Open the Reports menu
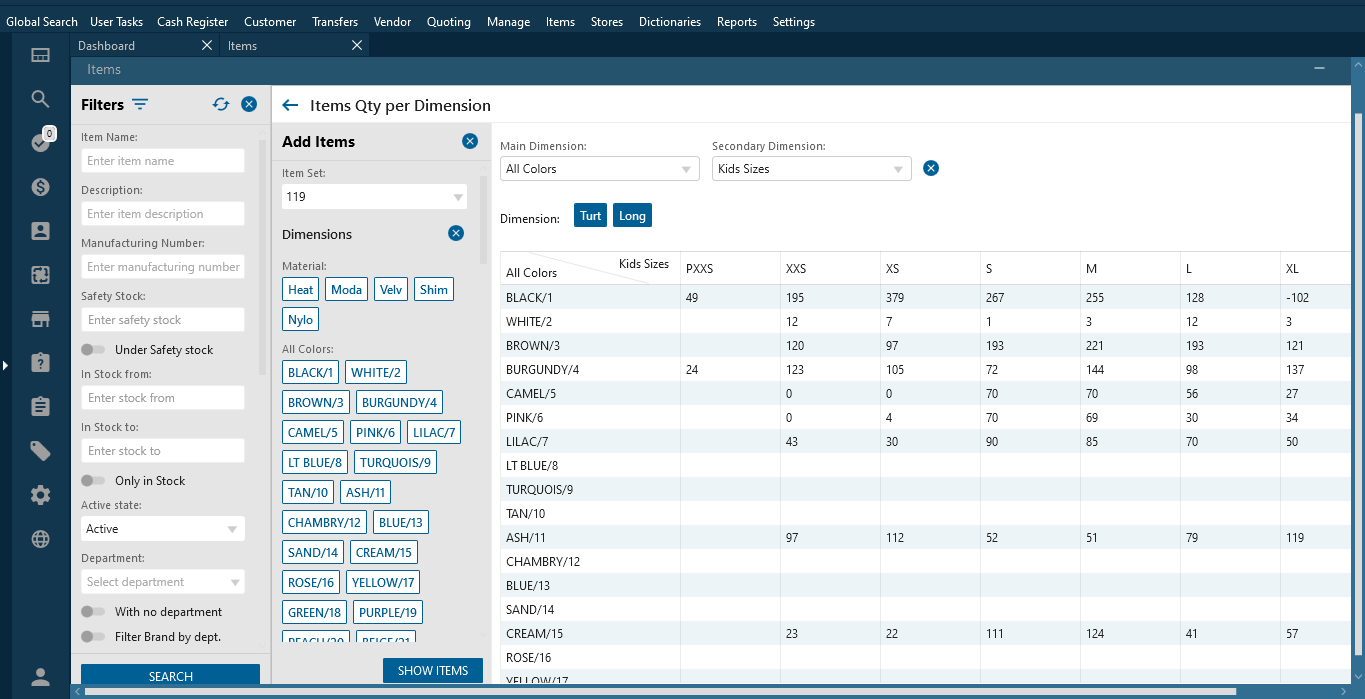This screenshot has width=1365, height=699. click(736, 22)
